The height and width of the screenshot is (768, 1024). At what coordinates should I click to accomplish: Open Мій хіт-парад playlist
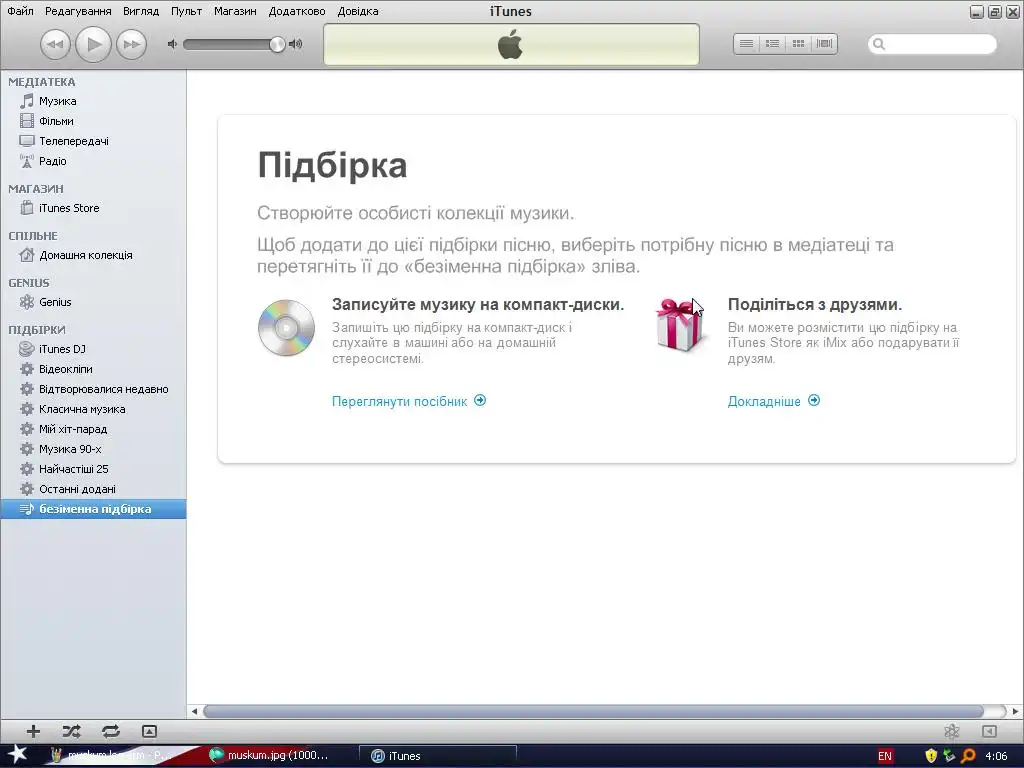[93, 429]
